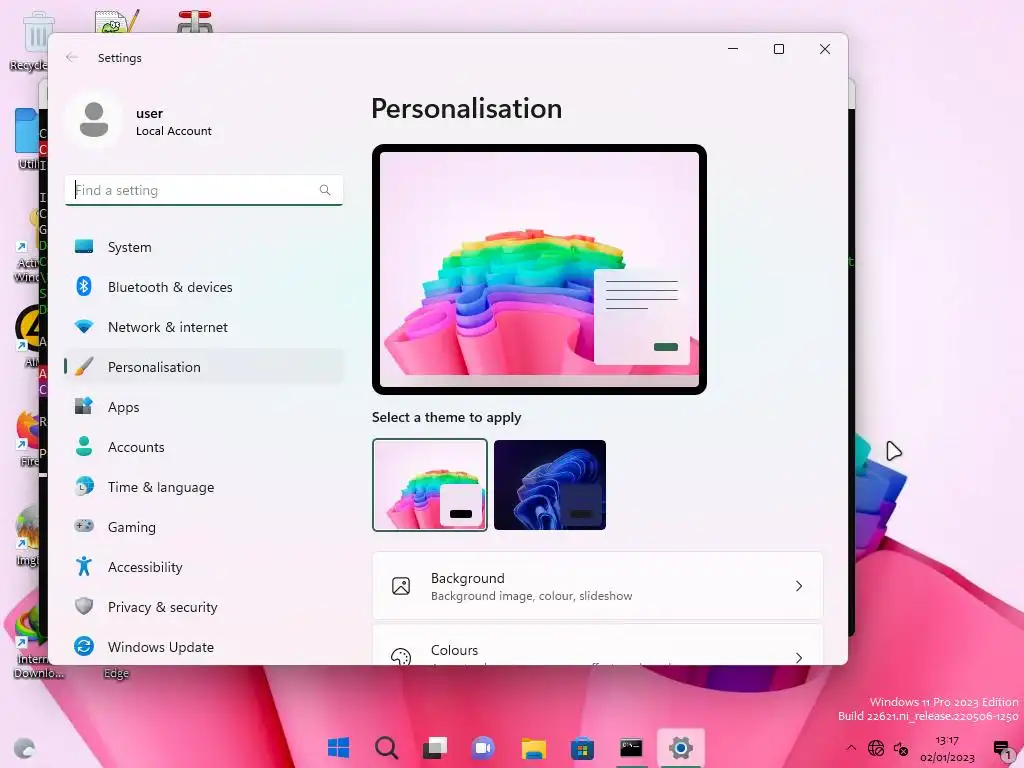This screenshot has height=768, width=1024.
Task: Click the Background image icon
Action: click(401, 586)
